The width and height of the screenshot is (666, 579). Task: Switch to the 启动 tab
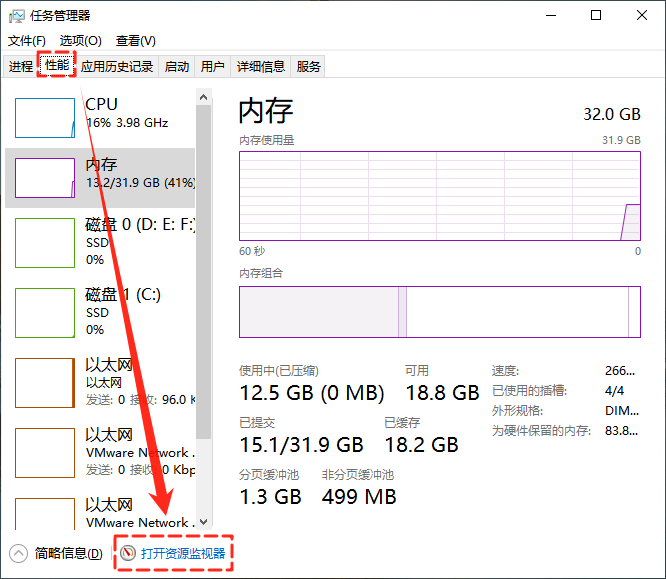tap(176, 67)
